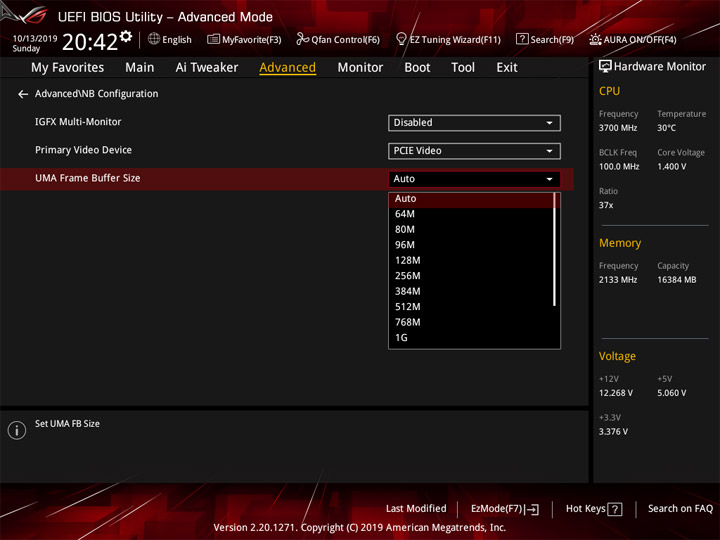
Task: Open the IGFX Multi-Monitor dropdown
Action: 474,123
